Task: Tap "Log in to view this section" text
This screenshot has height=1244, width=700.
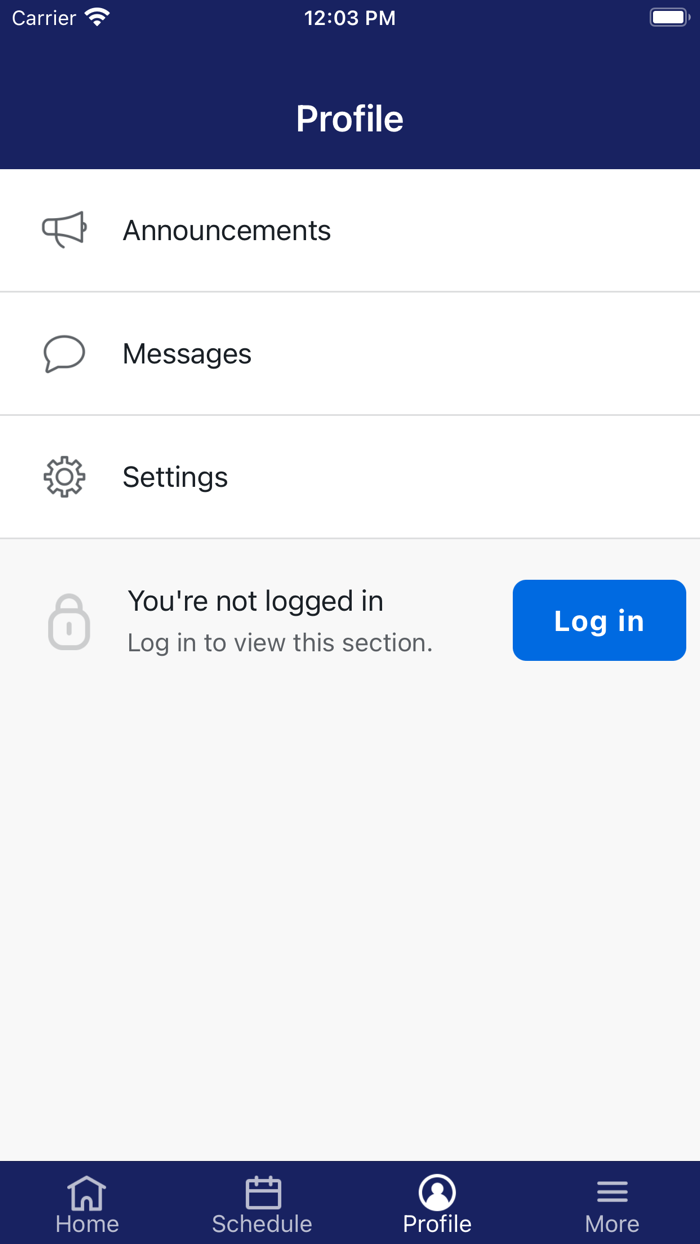Action: 280,643
